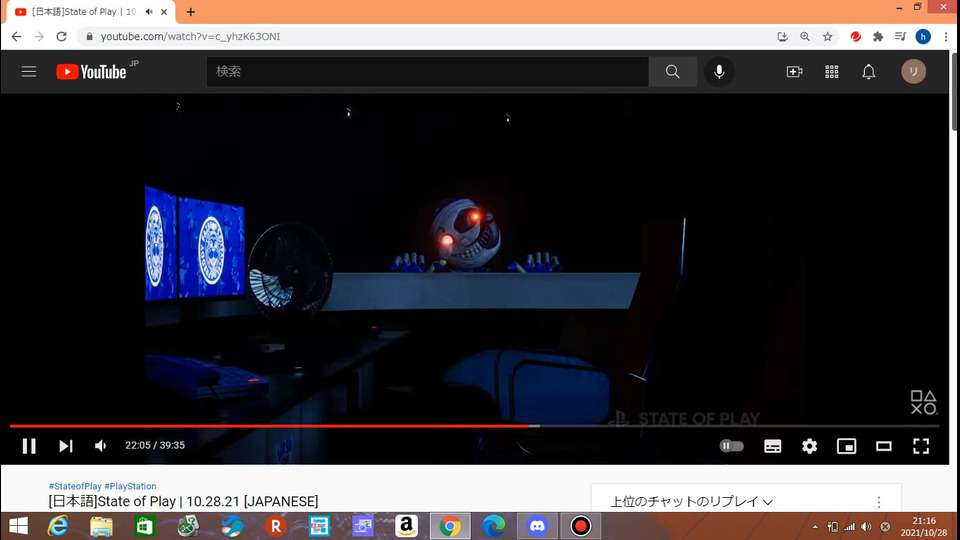The image size is (960, 540).
Task: Open YouTube apps grid
Action: pos(831,72)
